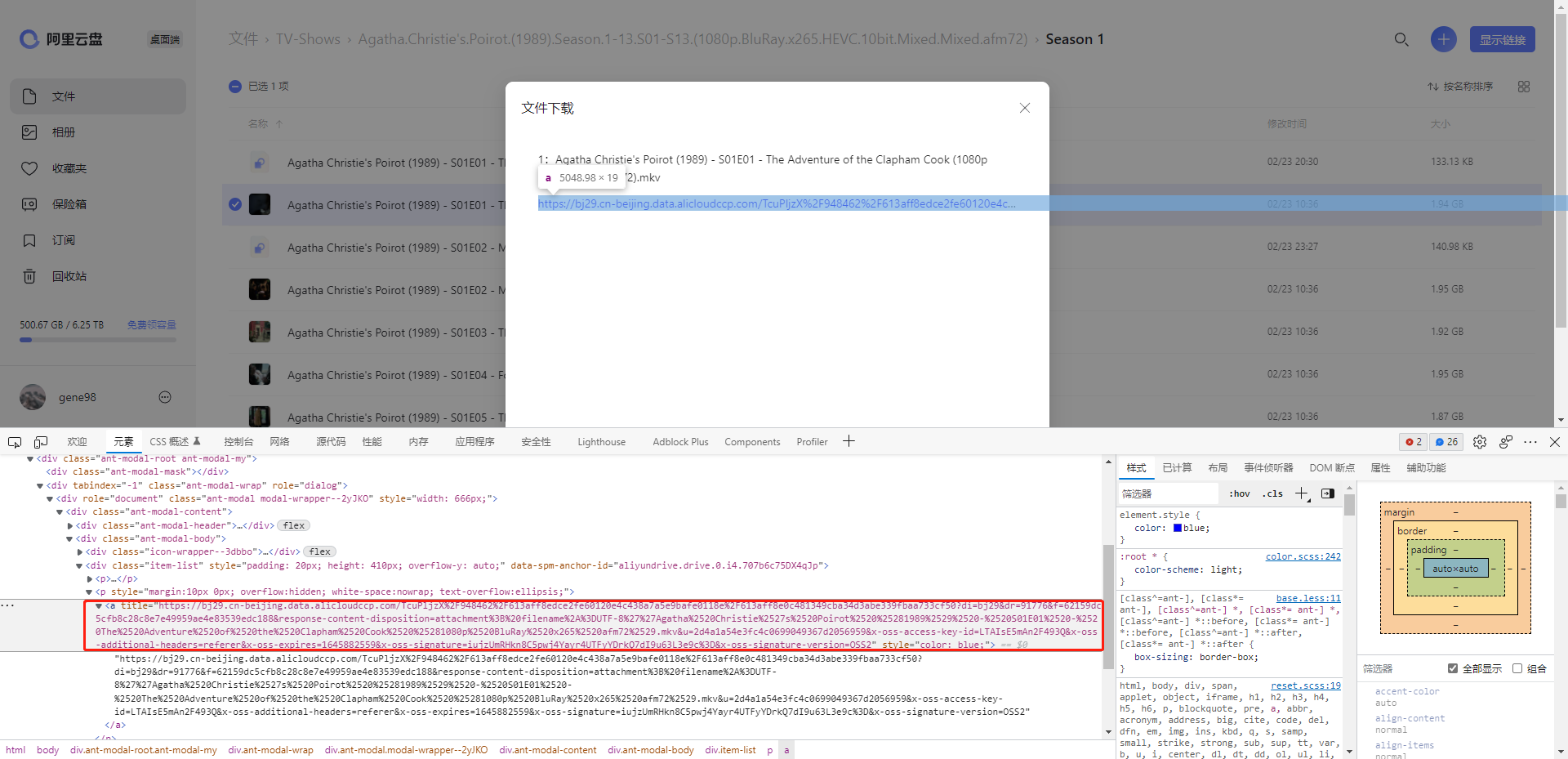Open user gene98 more options icon

(165, 397)
